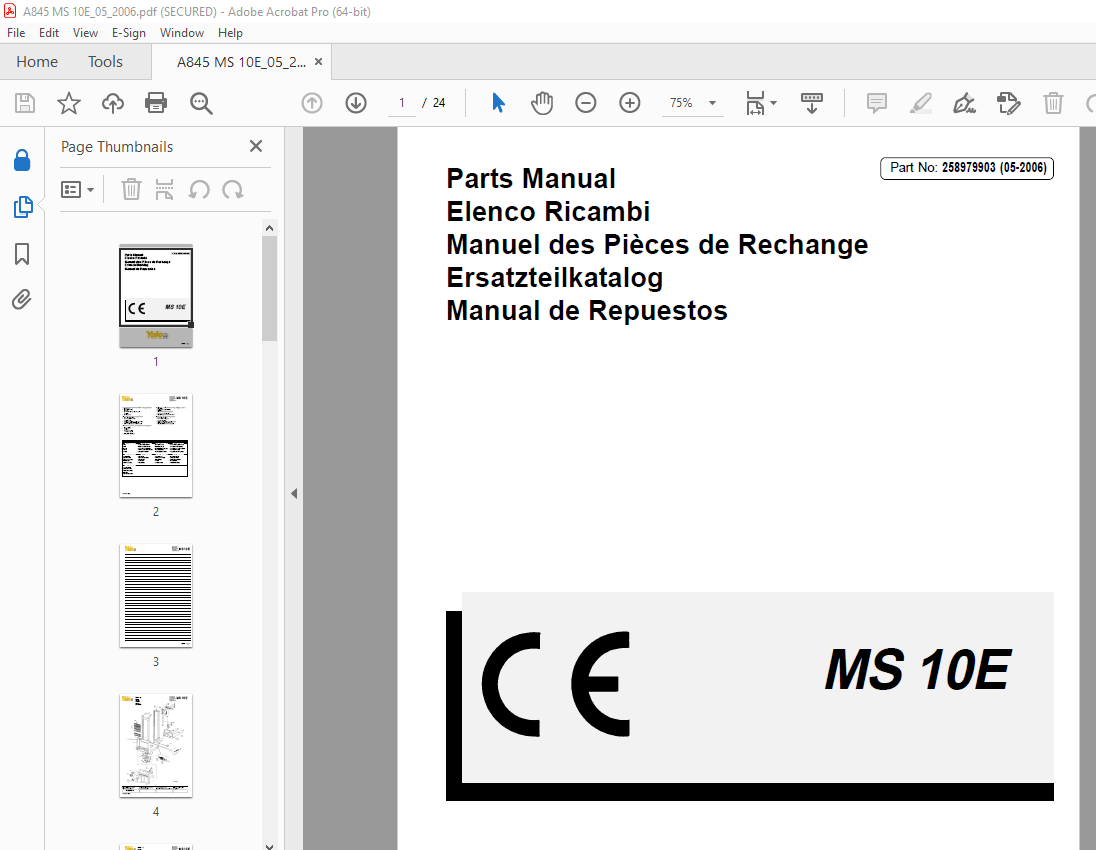Image resolution: width=1096 pixels, height=850 pixels.
Task: Open the Help menu
Action: (x=230, y=33)
